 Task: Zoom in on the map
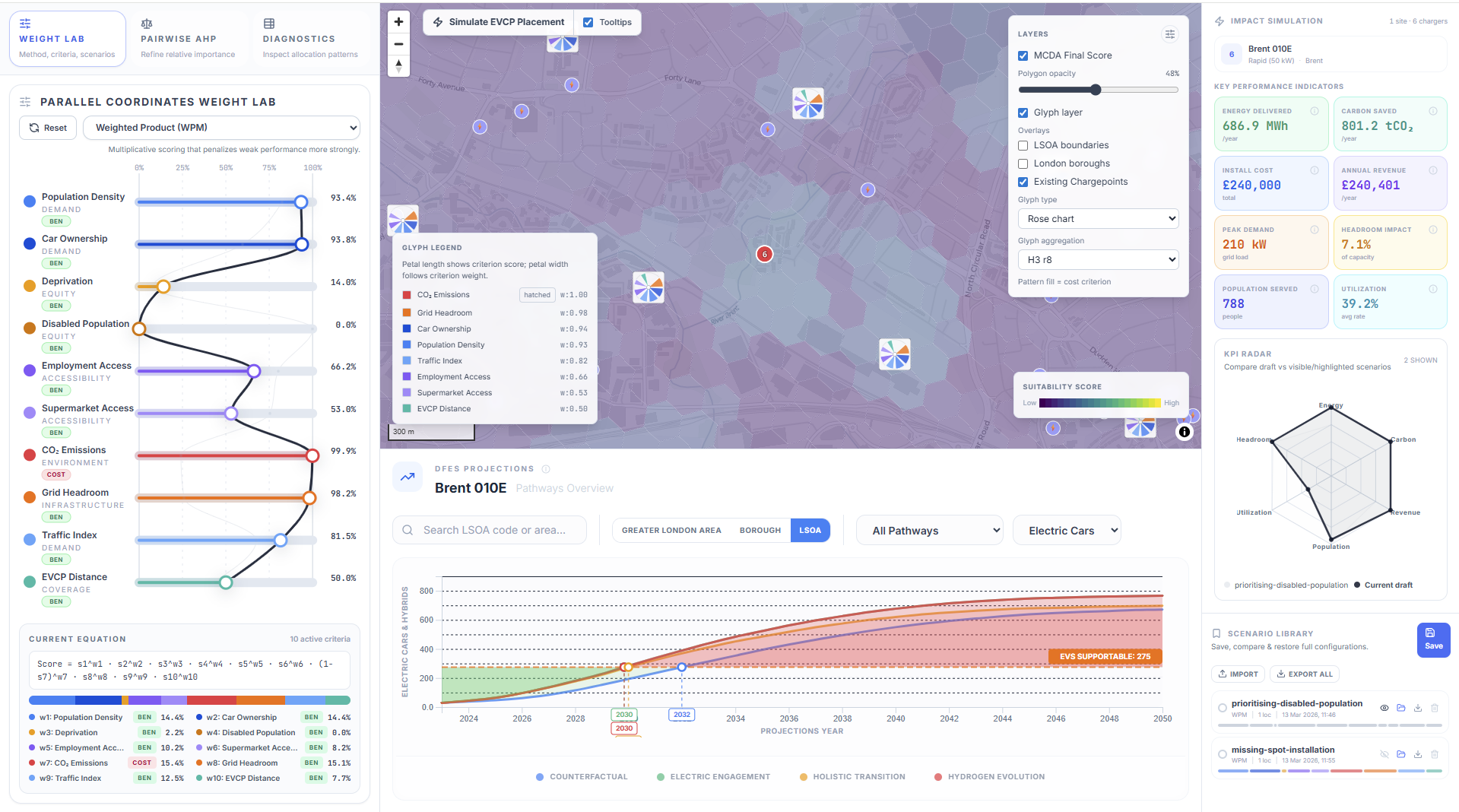398,22
